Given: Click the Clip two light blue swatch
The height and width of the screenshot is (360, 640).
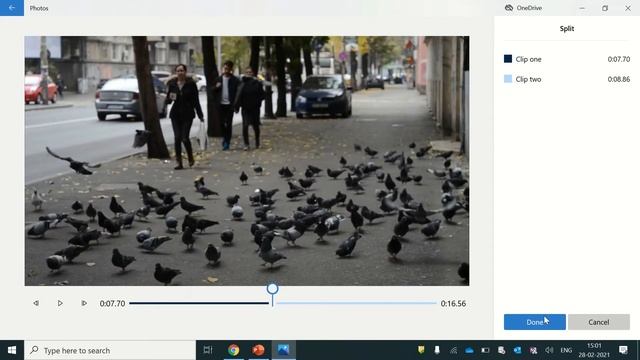Looking at the screenshot, I should (508, 79).
